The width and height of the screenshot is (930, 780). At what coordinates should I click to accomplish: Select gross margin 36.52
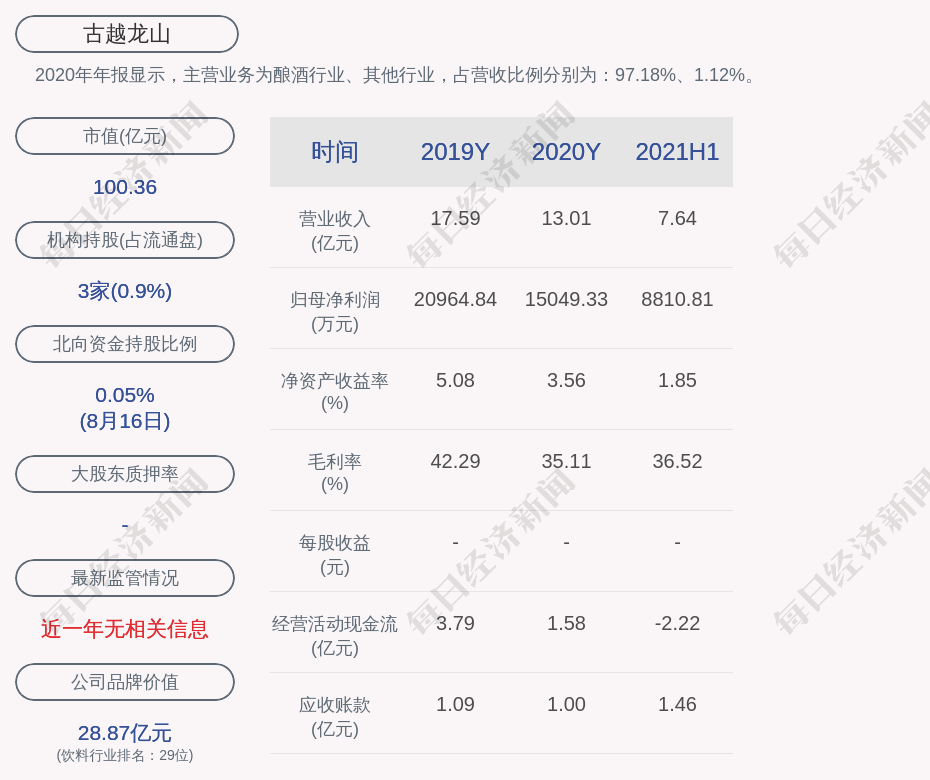(677, 461)
